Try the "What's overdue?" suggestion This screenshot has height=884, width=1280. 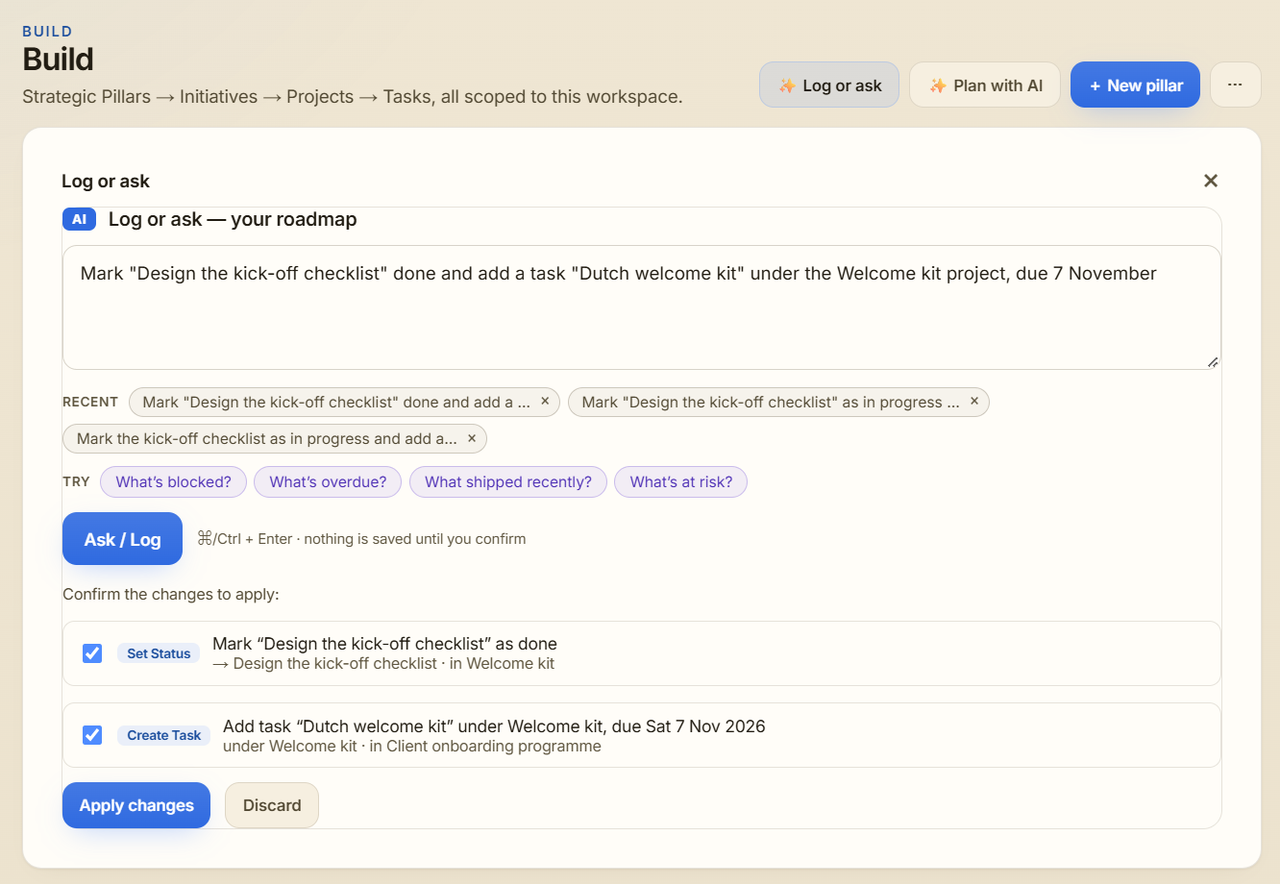coord(328,482)
